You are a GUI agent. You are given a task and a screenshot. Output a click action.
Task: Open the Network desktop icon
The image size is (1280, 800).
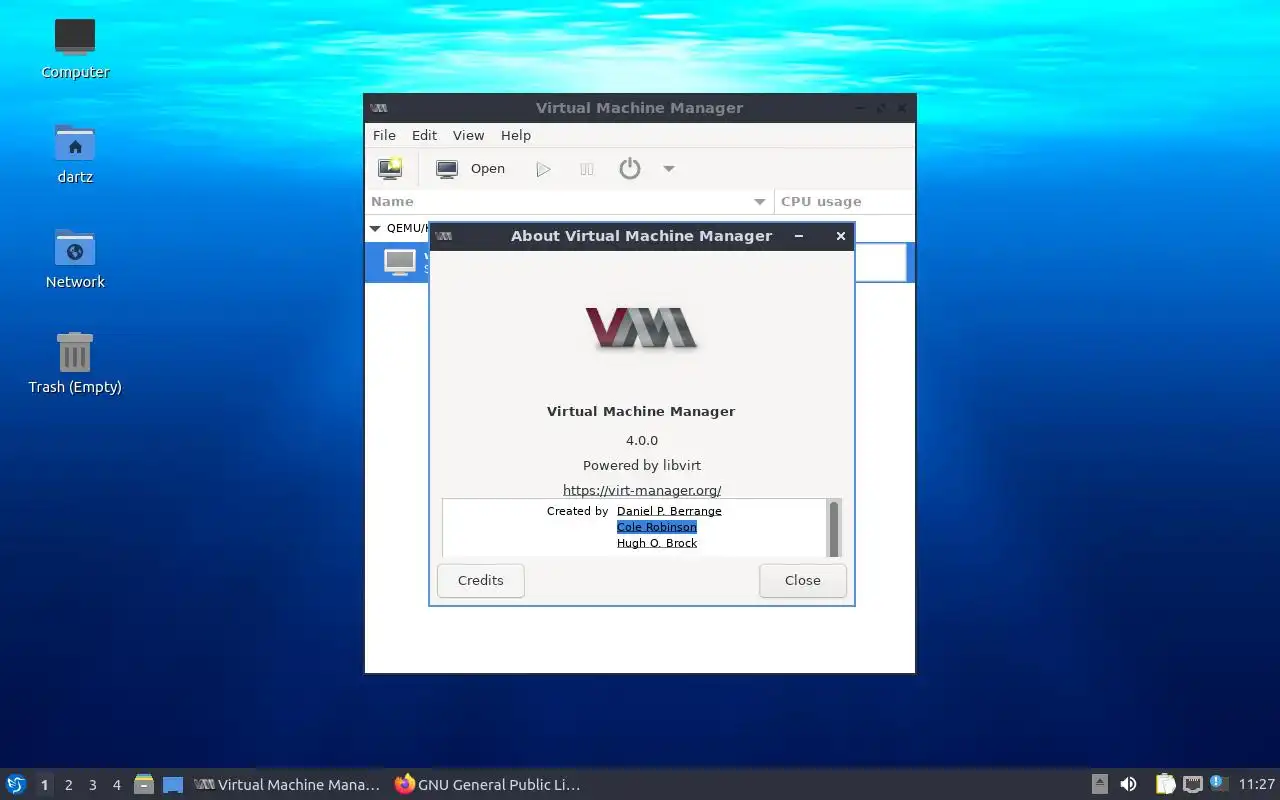point(75,257)
